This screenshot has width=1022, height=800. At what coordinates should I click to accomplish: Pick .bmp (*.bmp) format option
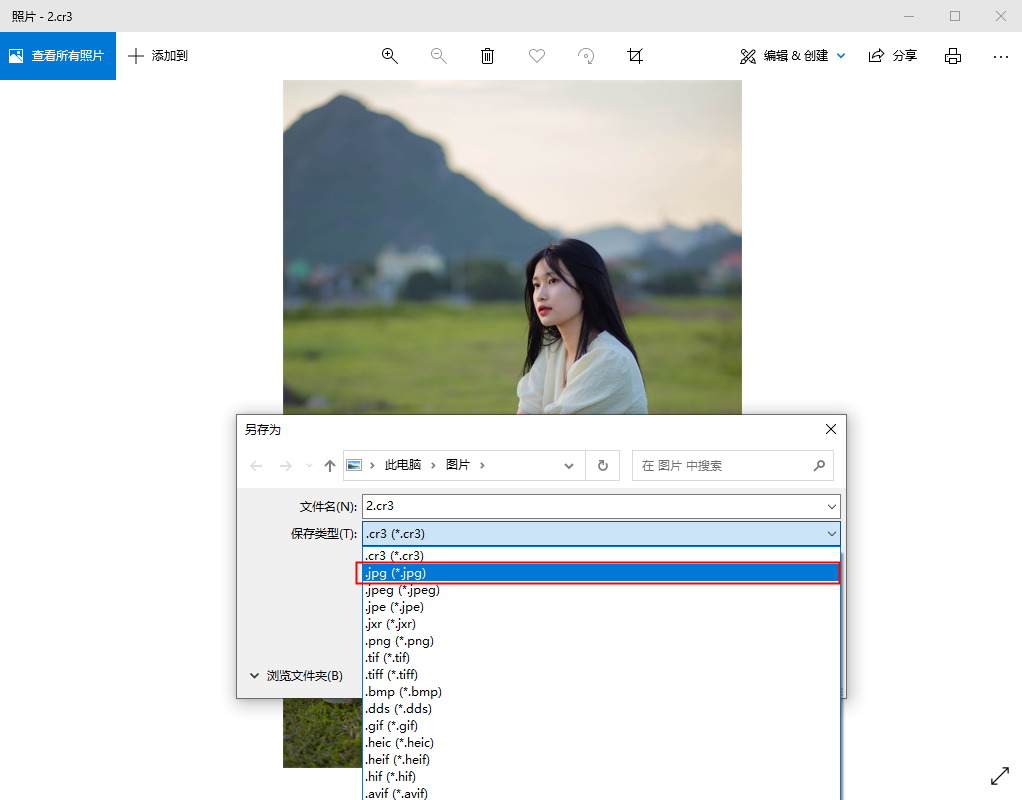(x=404, y=692)
